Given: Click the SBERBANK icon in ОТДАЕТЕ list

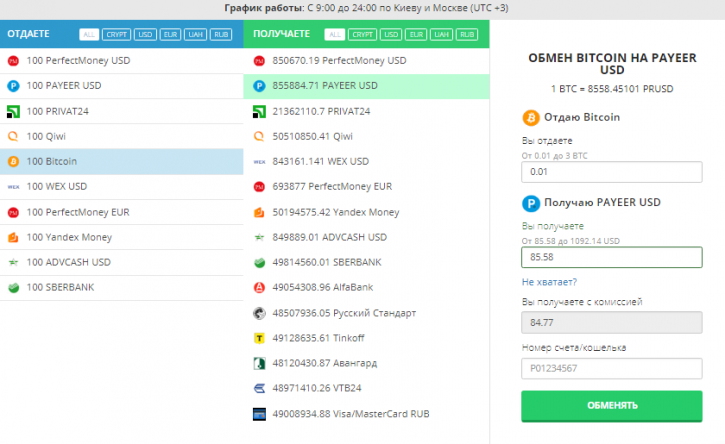Looking at the screenshot, I should [x=13, y=288].
